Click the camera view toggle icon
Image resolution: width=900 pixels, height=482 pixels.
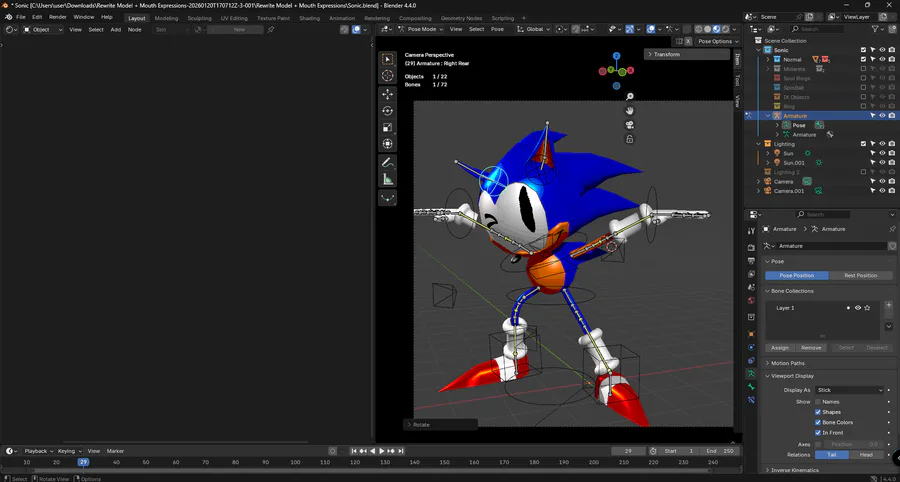[630, 125]
